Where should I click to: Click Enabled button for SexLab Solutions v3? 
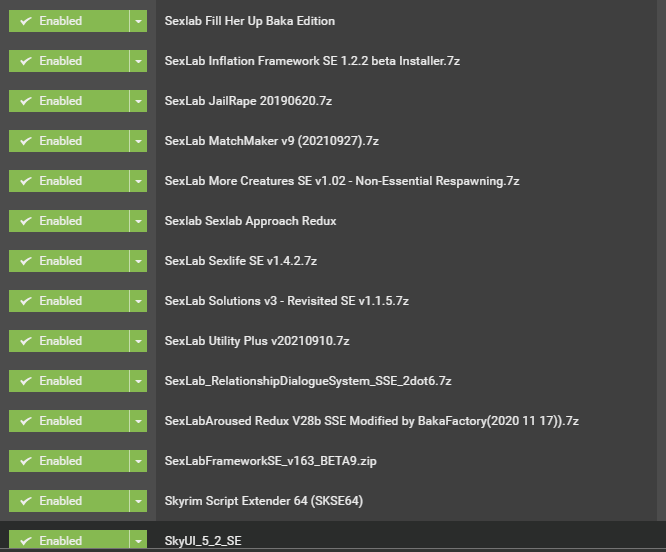[69, 301]
